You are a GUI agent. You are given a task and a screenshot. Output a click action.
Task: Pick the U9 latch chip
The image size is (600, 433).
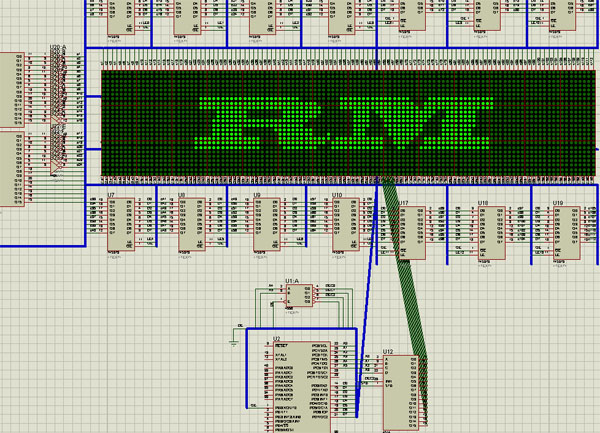(x=267, y=225)
